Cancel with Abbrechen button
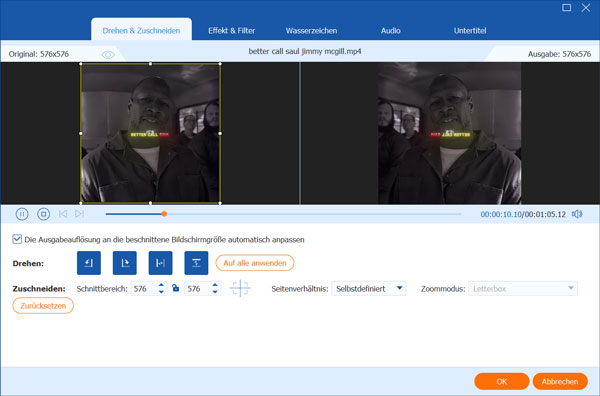The image size is (600, 396). 560,381
